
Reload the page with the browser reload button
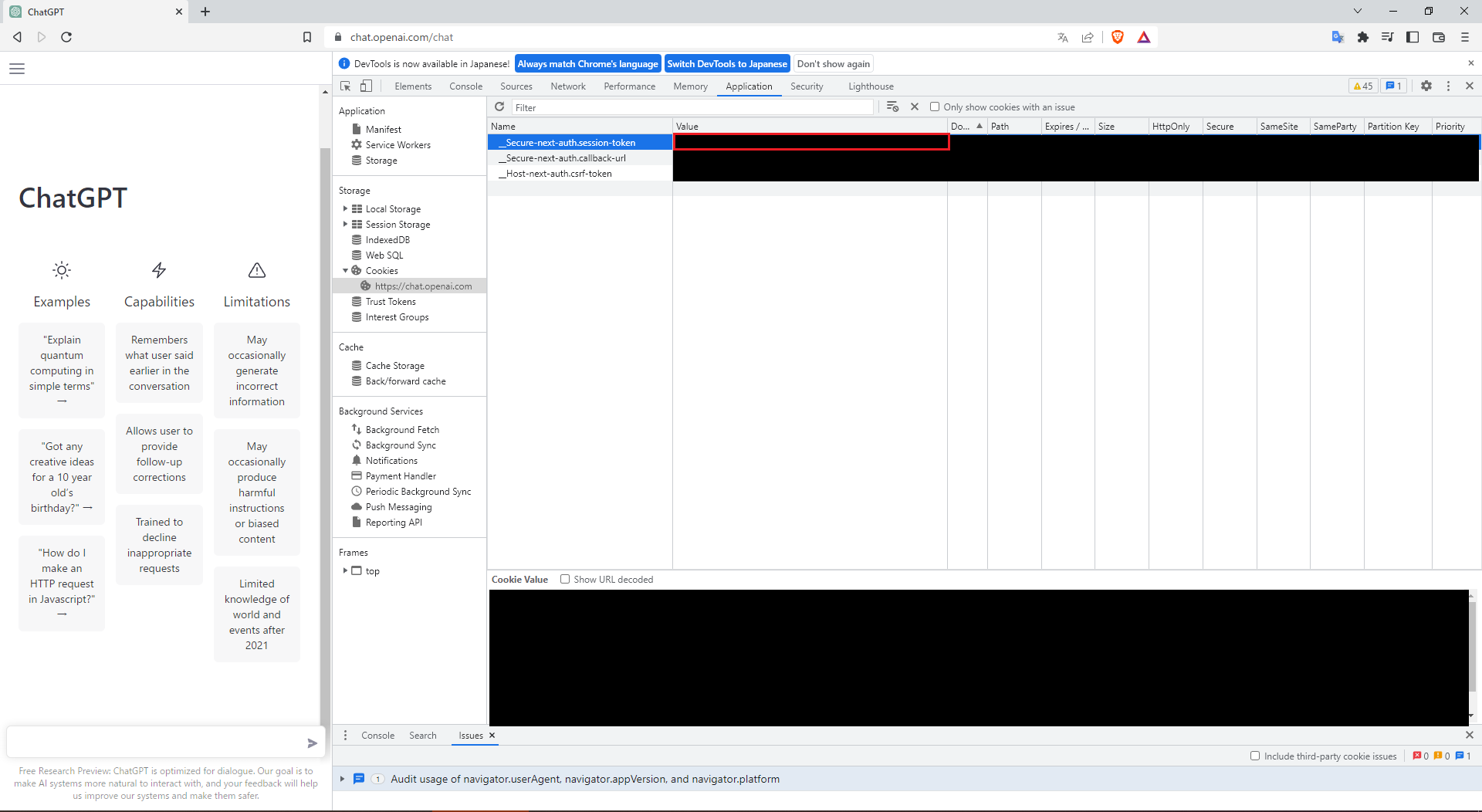[66, 37]
